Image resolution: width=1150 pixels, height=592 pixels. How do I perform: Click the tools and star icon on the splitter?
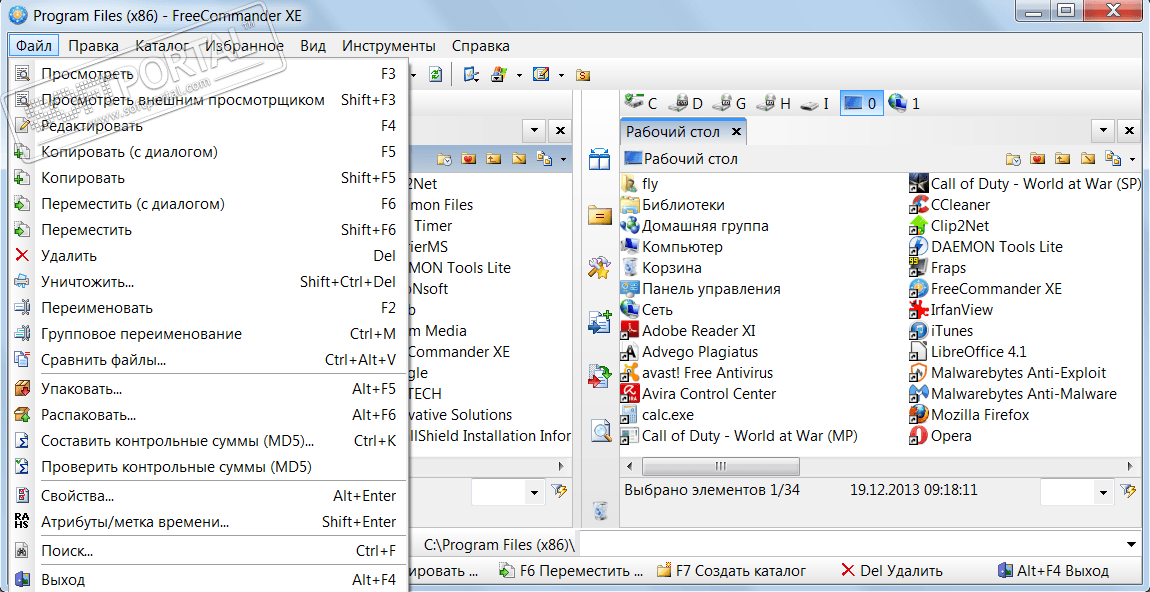click(x=600, y=268)
